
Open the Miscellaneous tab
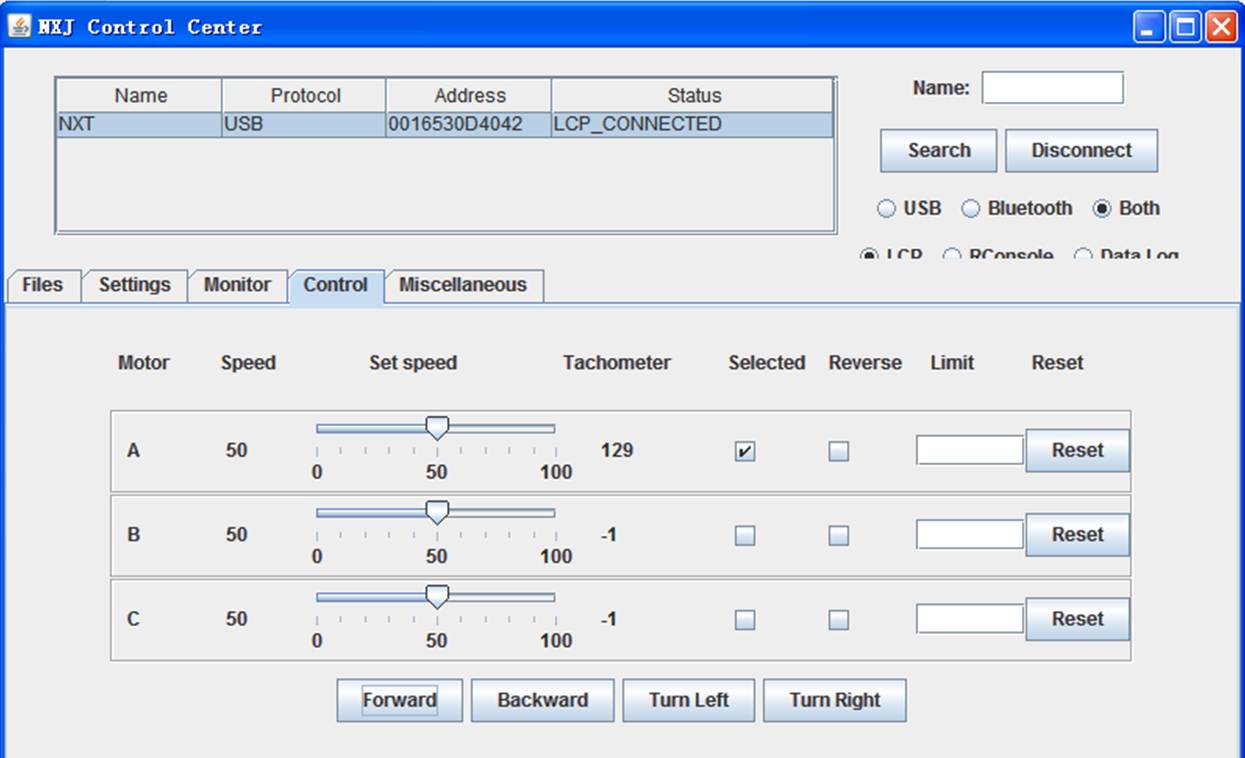coord(463,285)
